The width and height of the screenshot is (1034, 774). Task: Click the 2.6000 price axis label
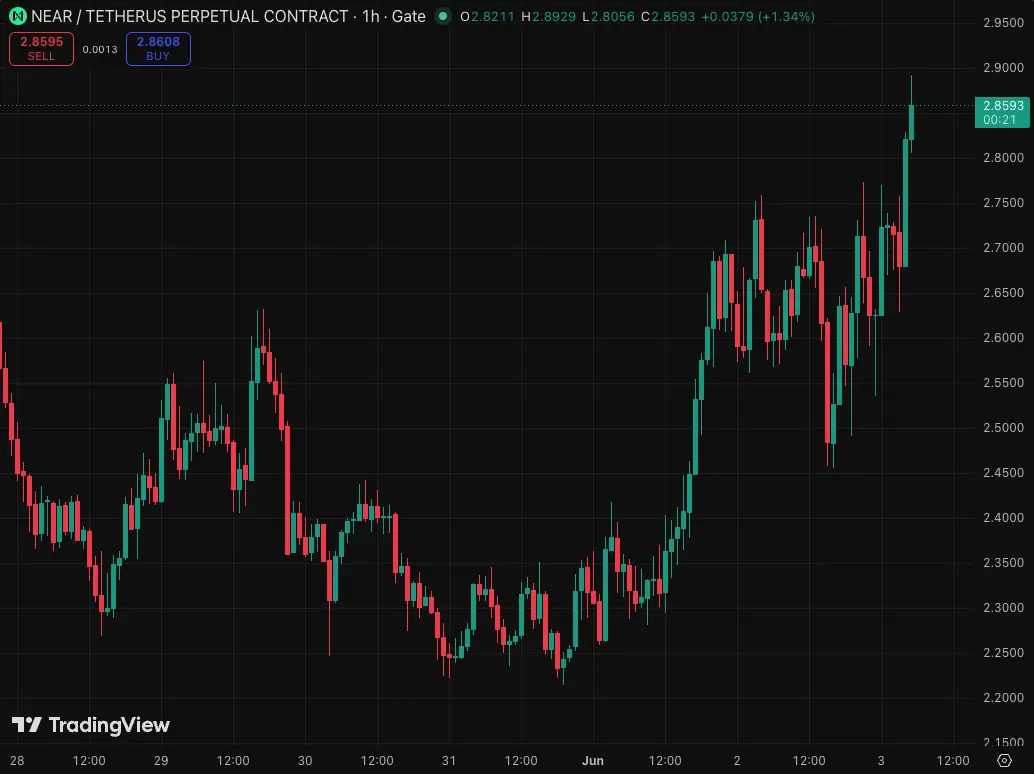pos(1003,338)
